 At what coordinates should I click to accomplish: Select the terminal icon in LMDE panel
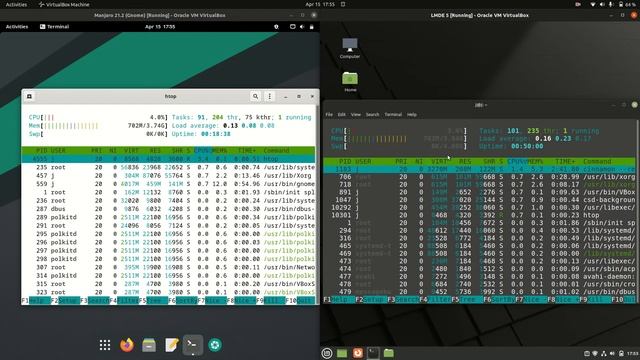coord(373,353)
